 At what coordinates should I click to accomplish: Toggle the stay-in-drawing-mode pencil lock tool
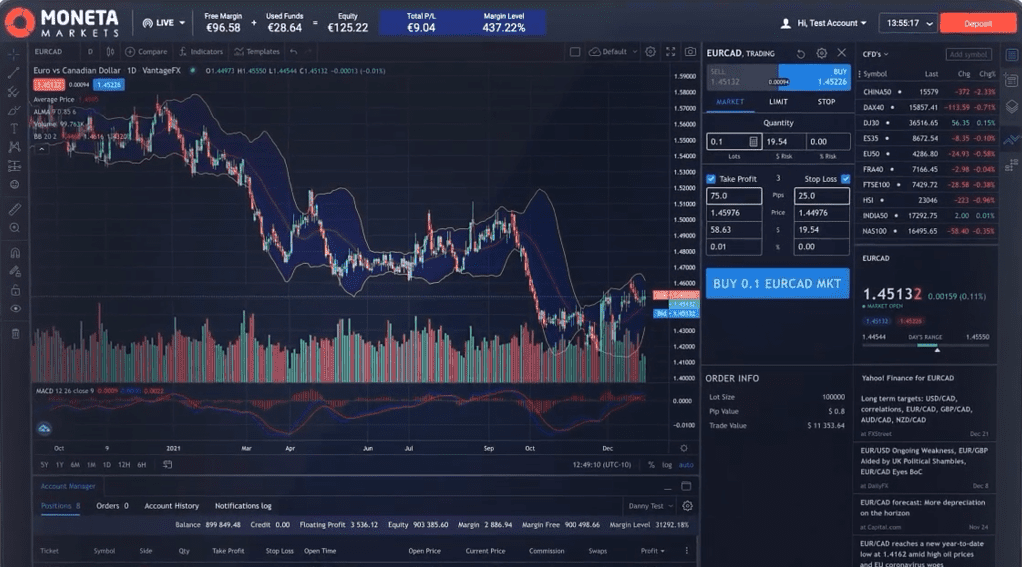[14, 271]
